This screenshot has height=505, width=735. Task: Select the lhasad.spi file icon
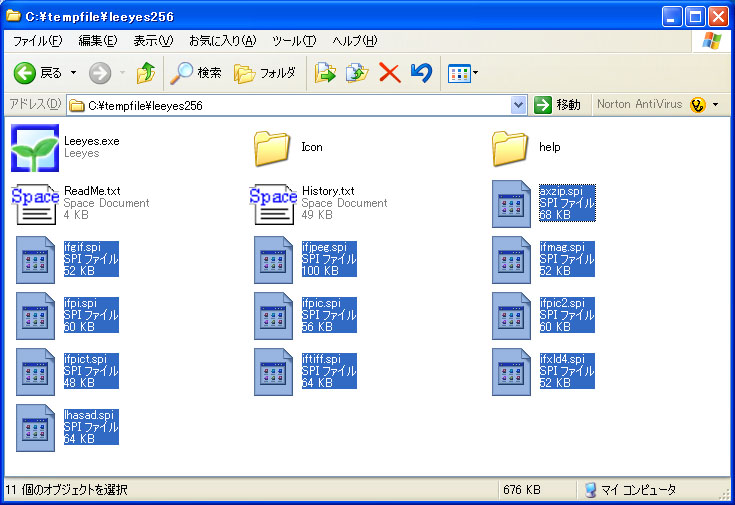tap(36, 428)
